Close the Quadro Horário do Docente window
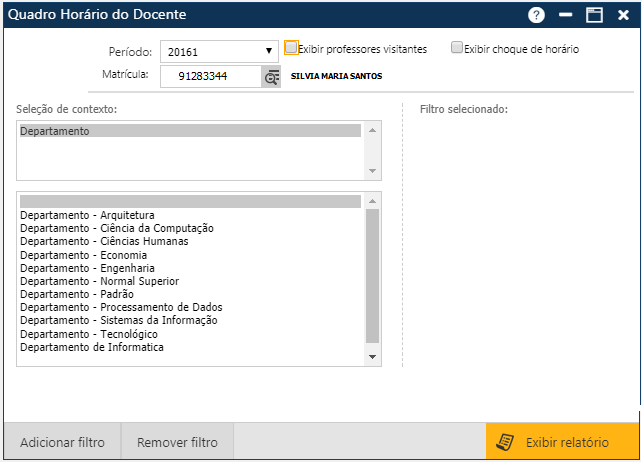The image size is (642, 463). tap(623, 15)
